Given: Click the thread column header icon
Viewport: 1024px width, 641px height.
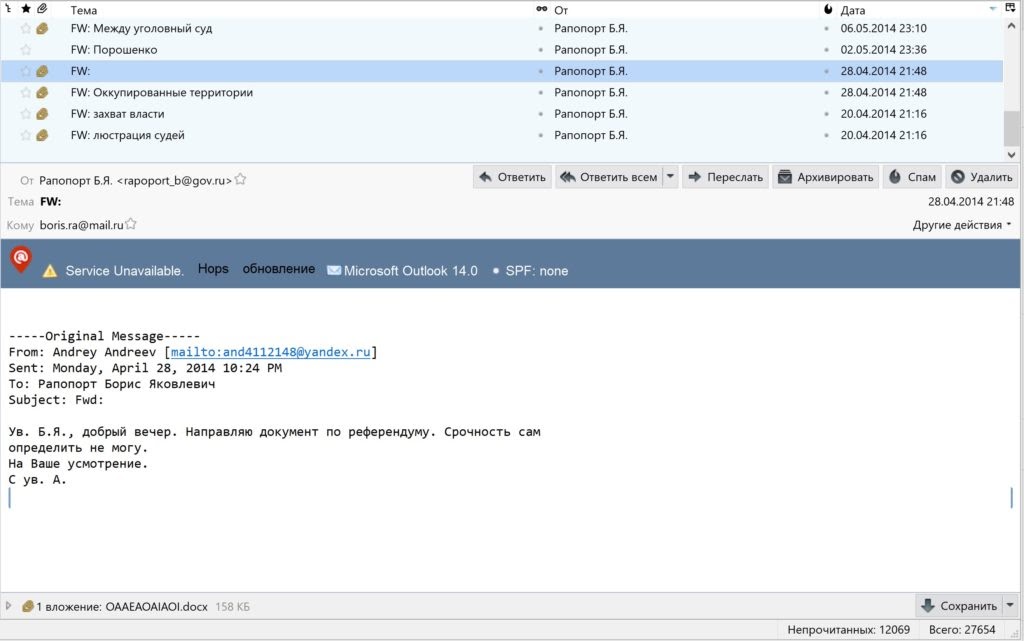Looking at the screenshot, I should click(8, 9).
